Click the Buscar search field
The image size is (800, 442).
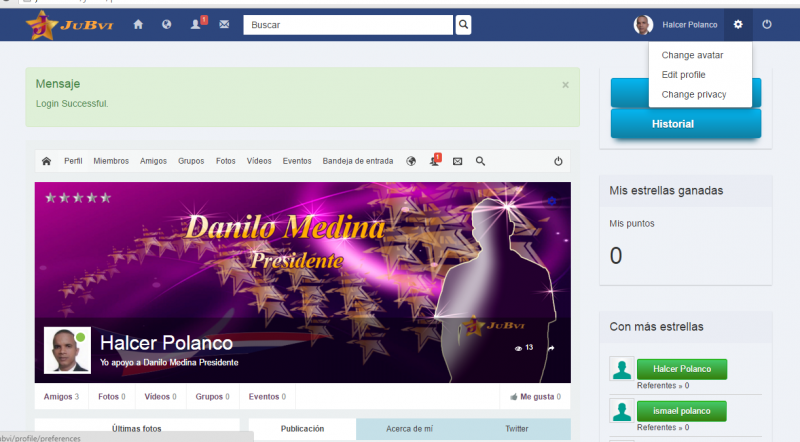coord(348,24)
